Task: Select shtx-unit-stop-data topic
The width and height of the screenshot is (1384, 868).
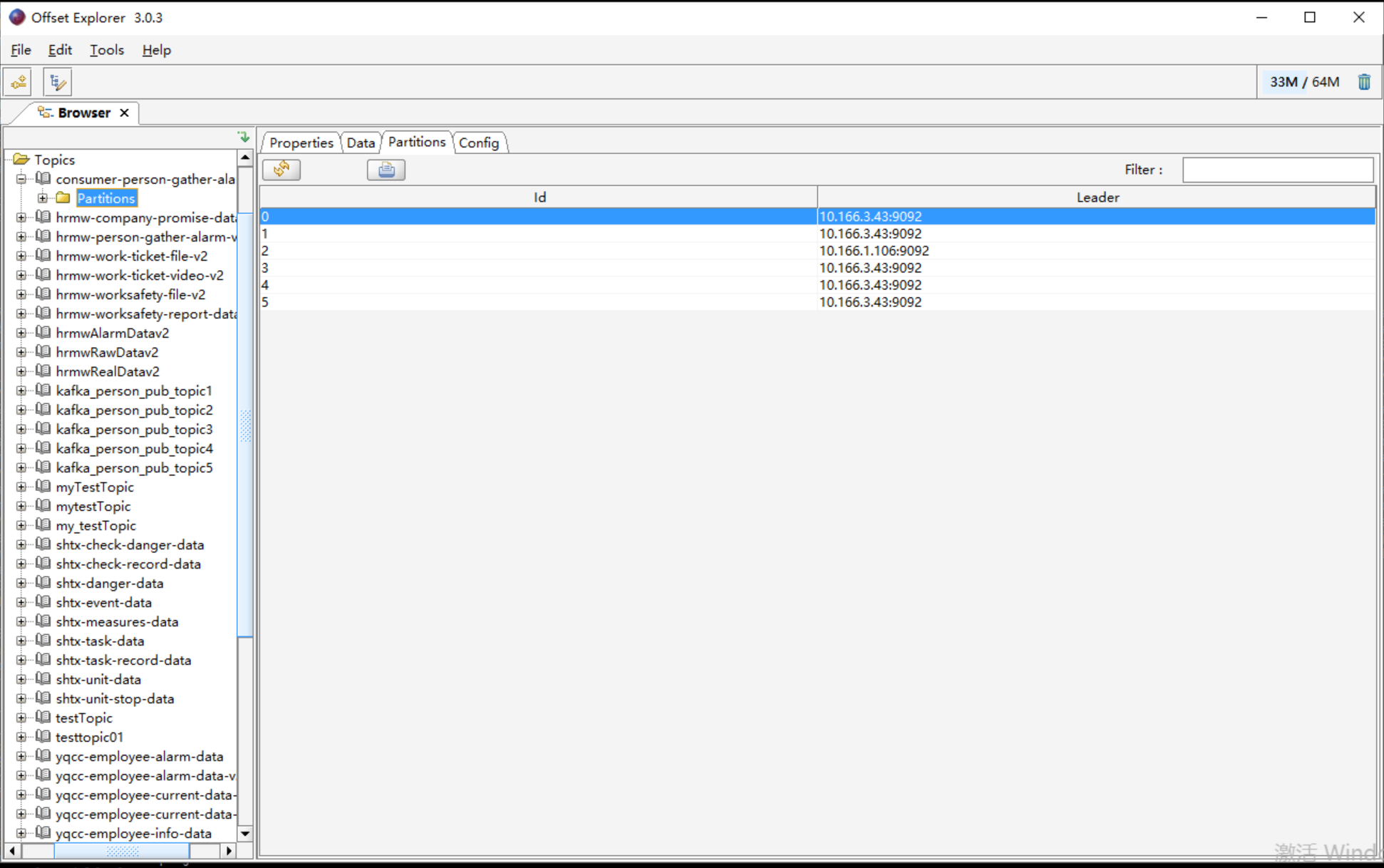Action: 115,698
